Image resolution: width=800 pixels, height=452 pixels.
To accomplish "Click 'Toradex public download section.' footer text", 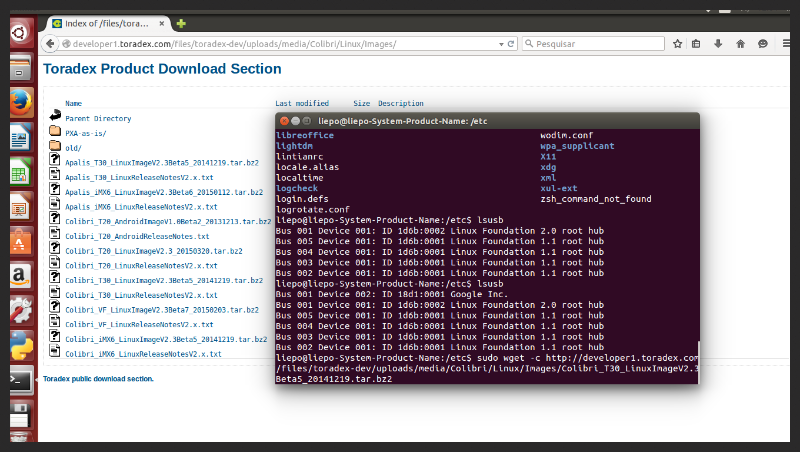I will (x=98, y=379).
